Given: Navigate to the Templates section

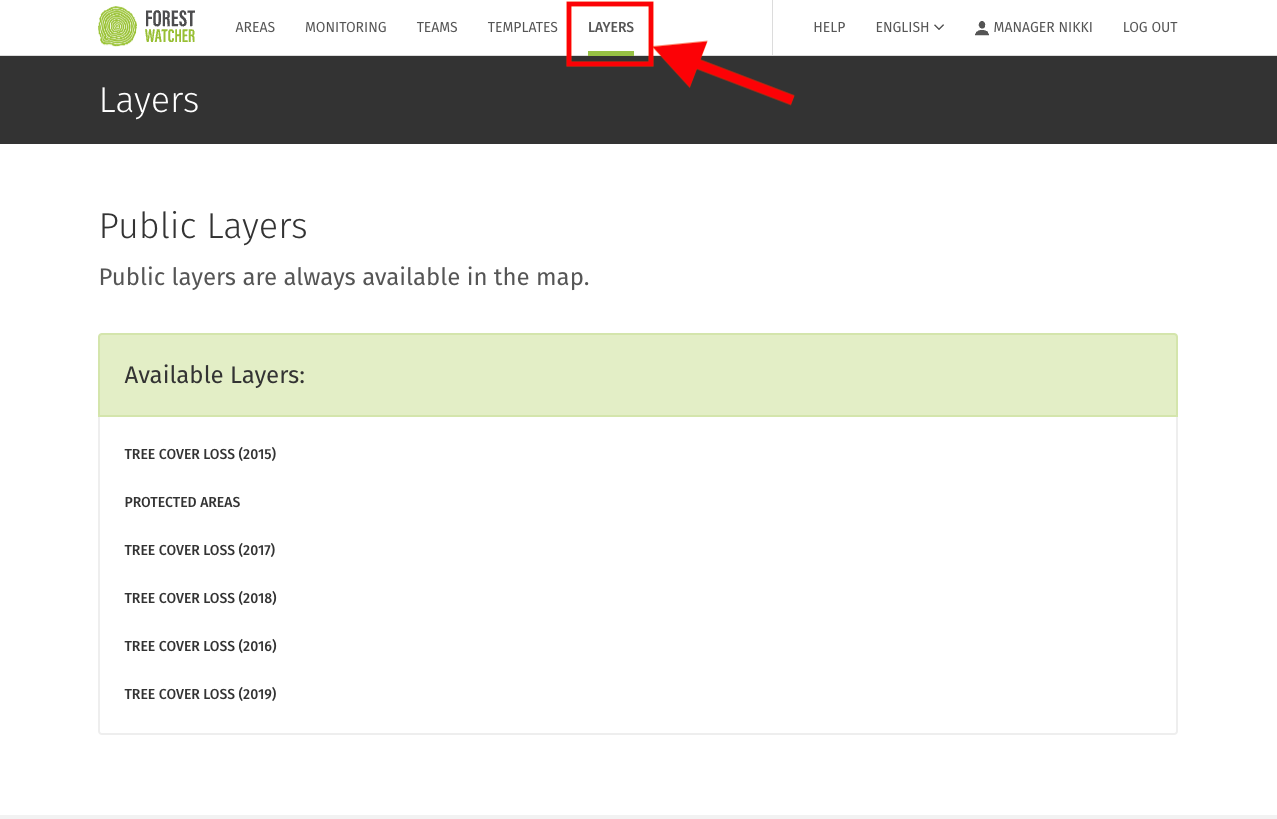Looking at the screenshot, I should pyautogui.click(x=522, y=27).
